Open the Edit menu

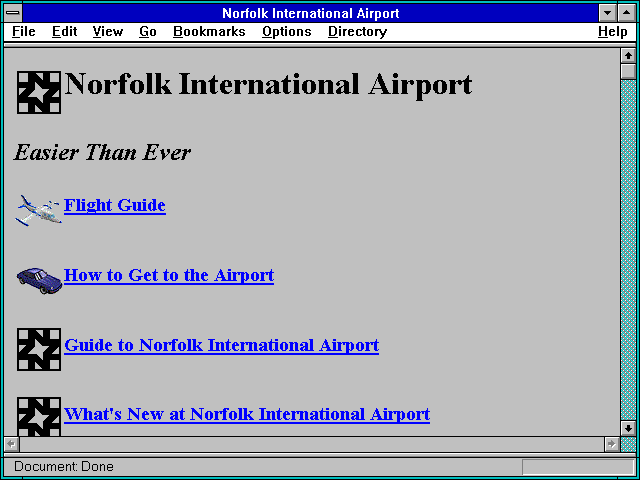64,31
